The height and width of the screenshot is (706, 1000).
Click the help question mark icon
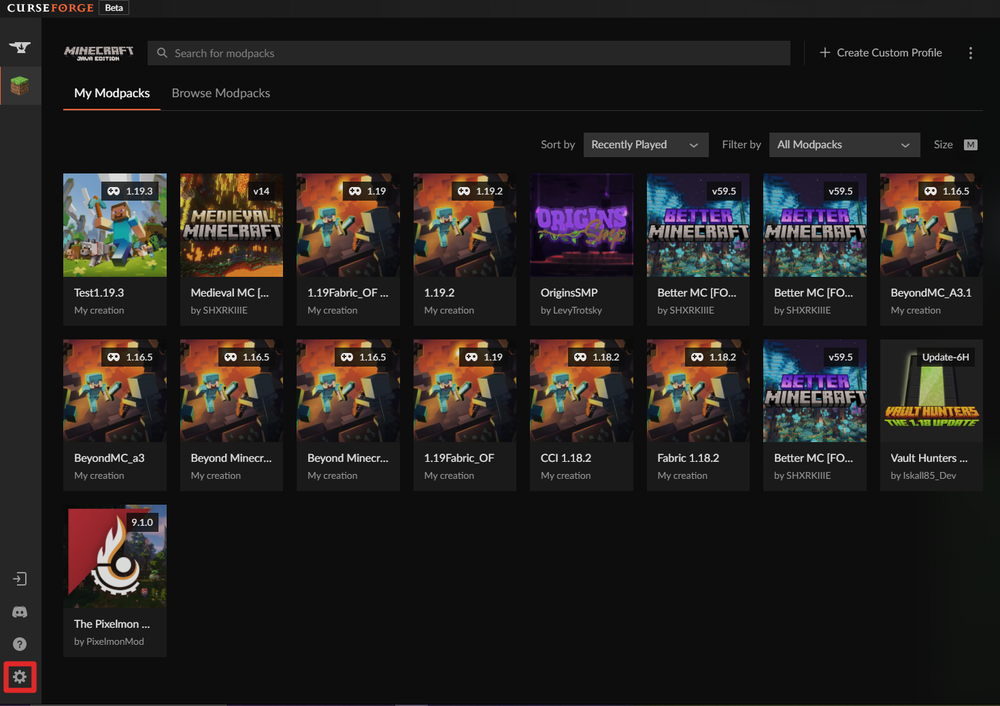[x=19, y=644]
